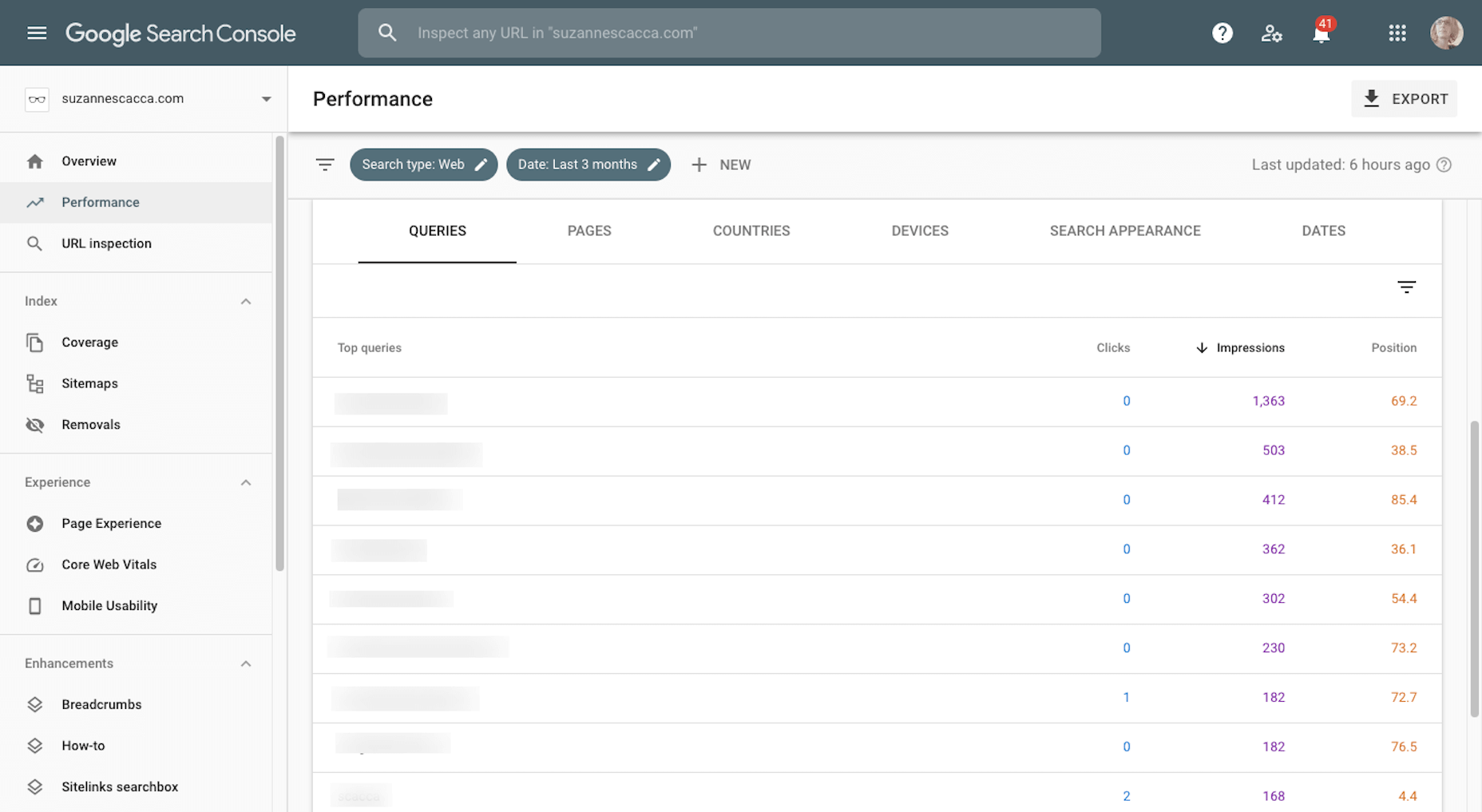The width and height of the screenshot is (1482, 812).
Task: Open the Google apps grid
Action: (1397, 33)
